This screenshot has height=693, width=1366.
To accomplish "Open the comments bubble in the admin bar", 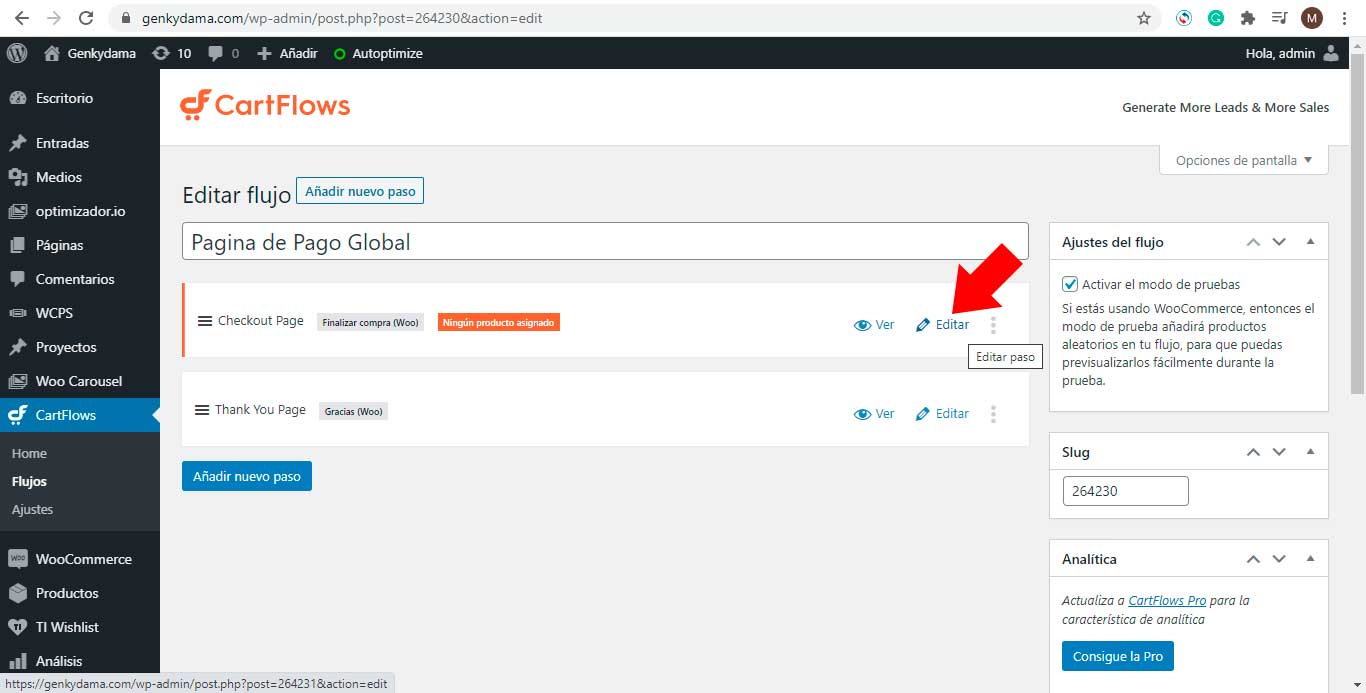I will click(224, 53).
